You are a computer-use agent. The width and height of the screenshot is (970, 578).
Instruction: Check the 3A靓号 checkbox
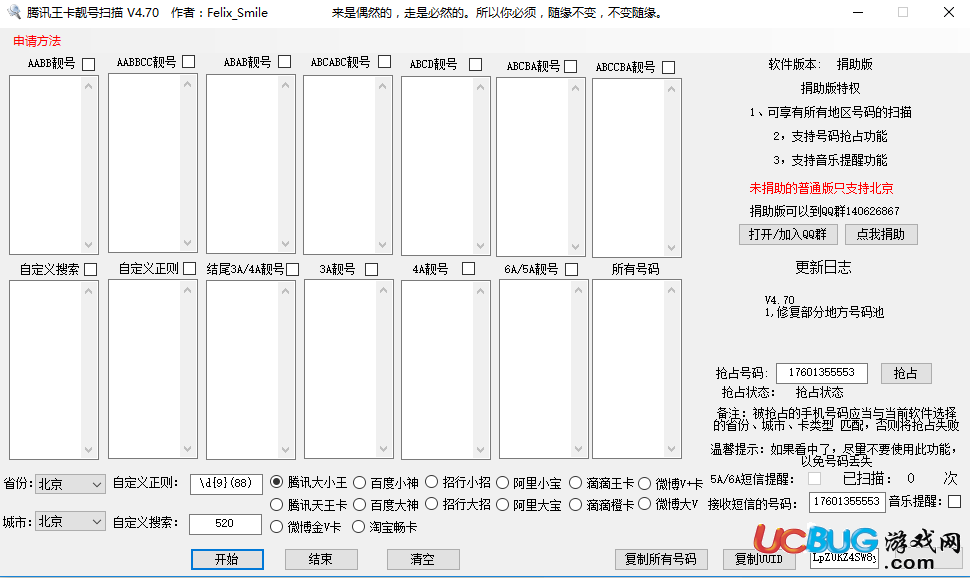371,269
